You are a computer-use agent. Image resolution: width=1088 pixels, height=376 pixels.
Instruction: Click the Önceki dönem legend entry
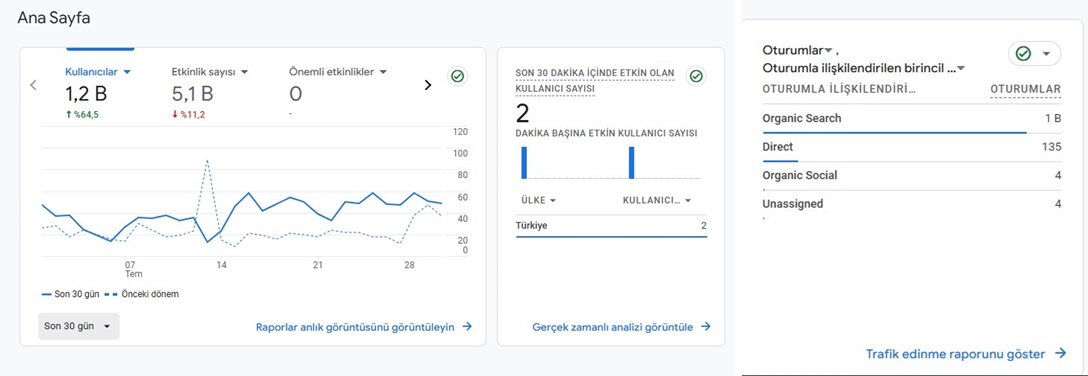coord(142,294)
